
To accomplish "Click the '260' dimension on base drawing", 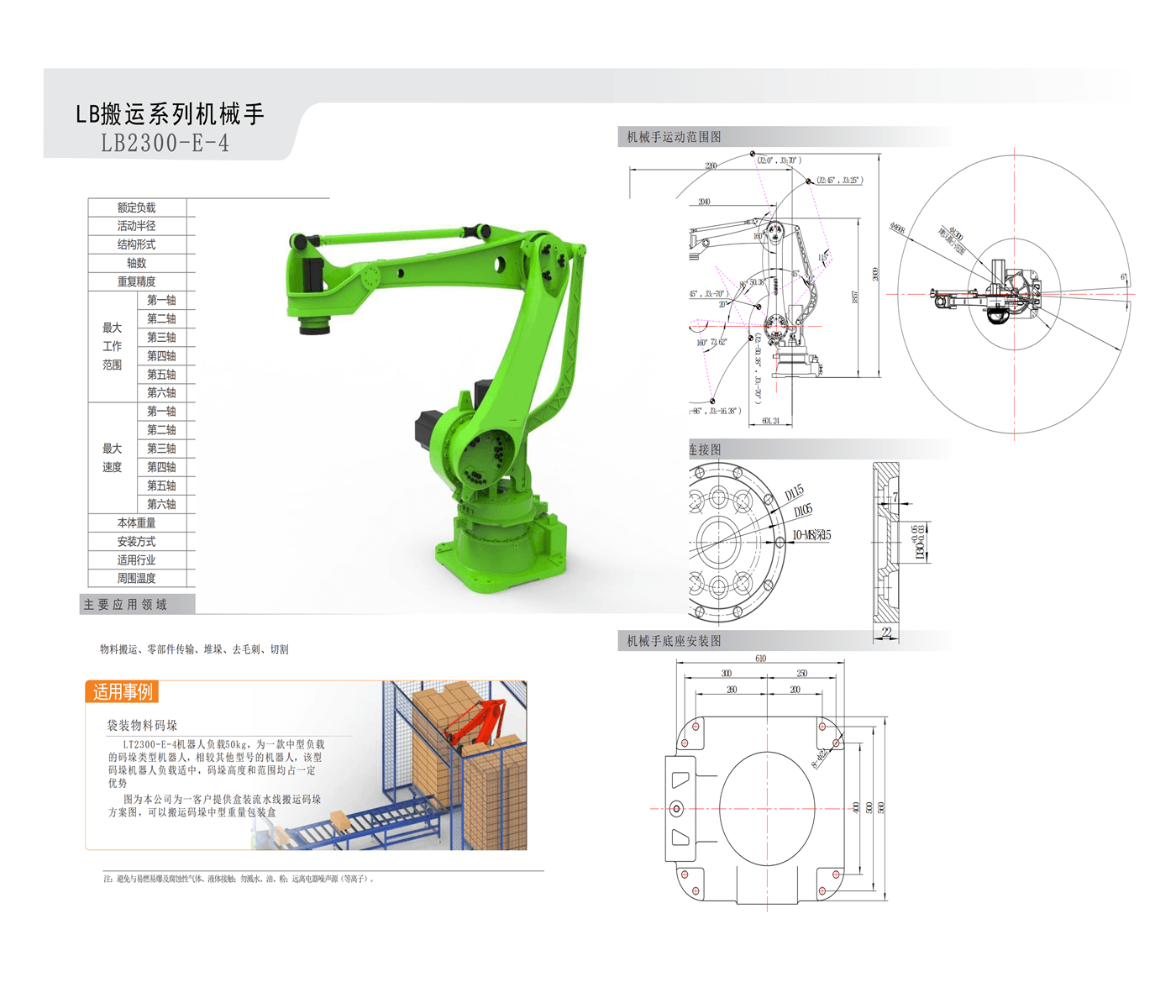I will [732, 689].
